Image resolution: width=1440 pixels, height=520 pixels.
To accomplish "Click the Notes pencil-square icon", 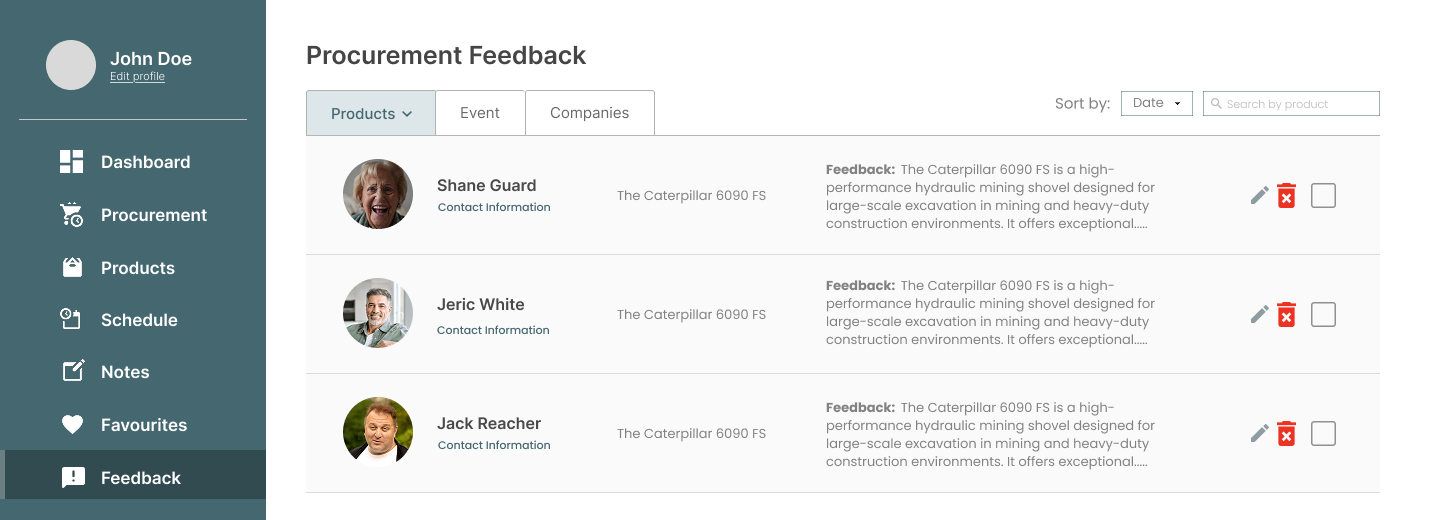I will 73,372.
